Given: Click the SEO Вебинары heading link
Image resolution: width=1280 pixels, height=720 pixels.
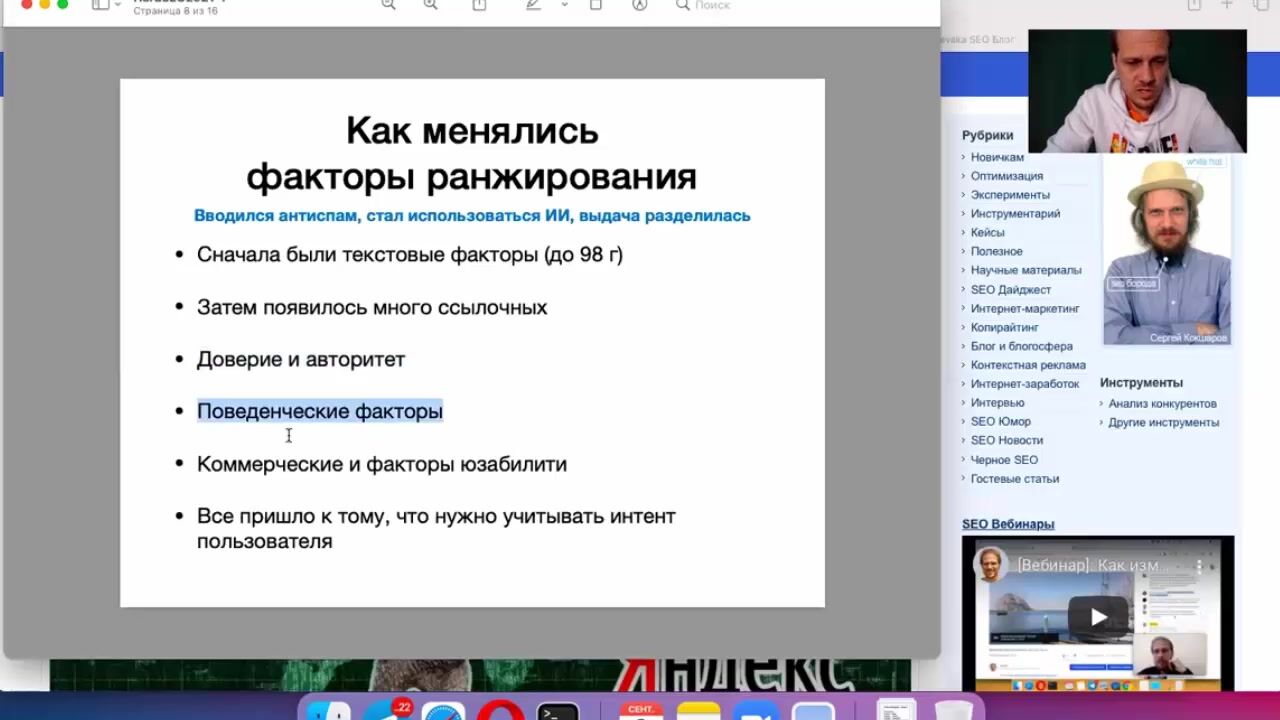Looking at the screenshot, I should click(1008, 524).
